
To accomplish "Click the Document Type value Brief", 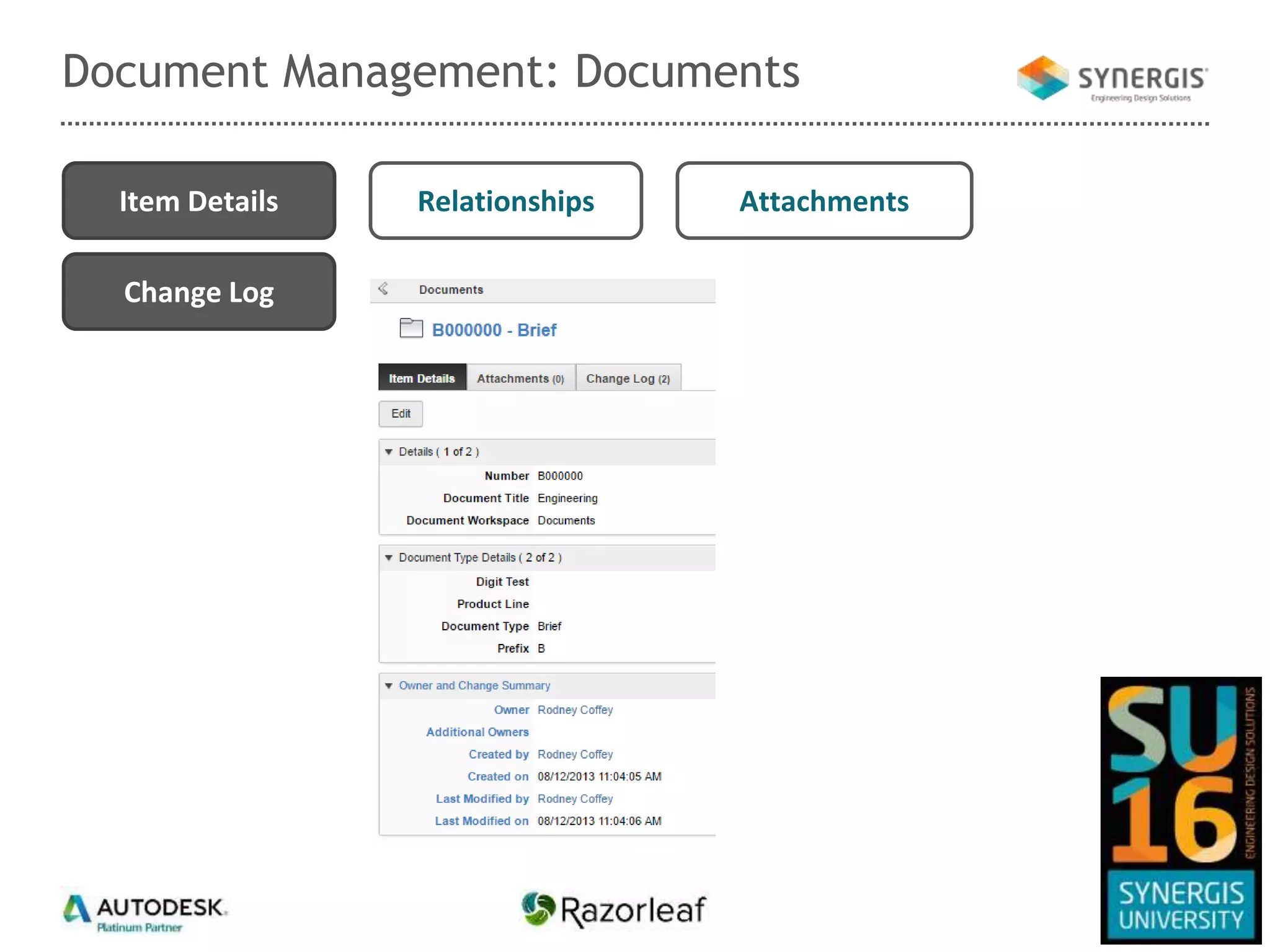I will (549, 626).
